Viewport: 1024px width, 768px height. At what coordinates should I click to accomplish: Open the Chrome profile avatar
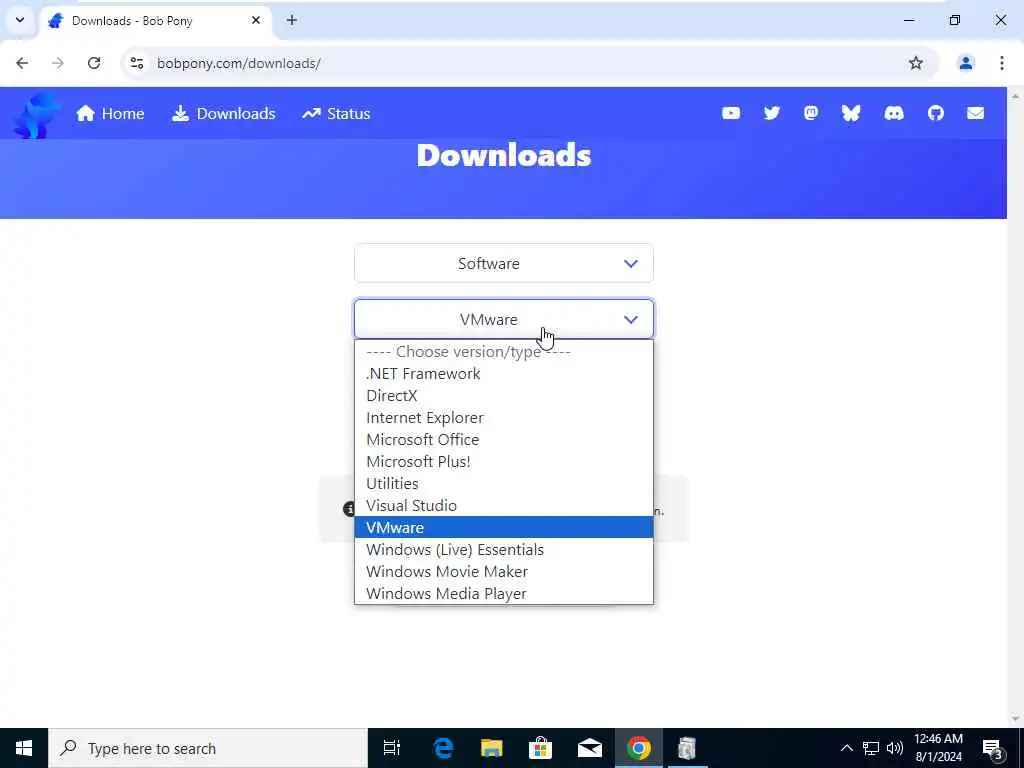coord(965,63)
